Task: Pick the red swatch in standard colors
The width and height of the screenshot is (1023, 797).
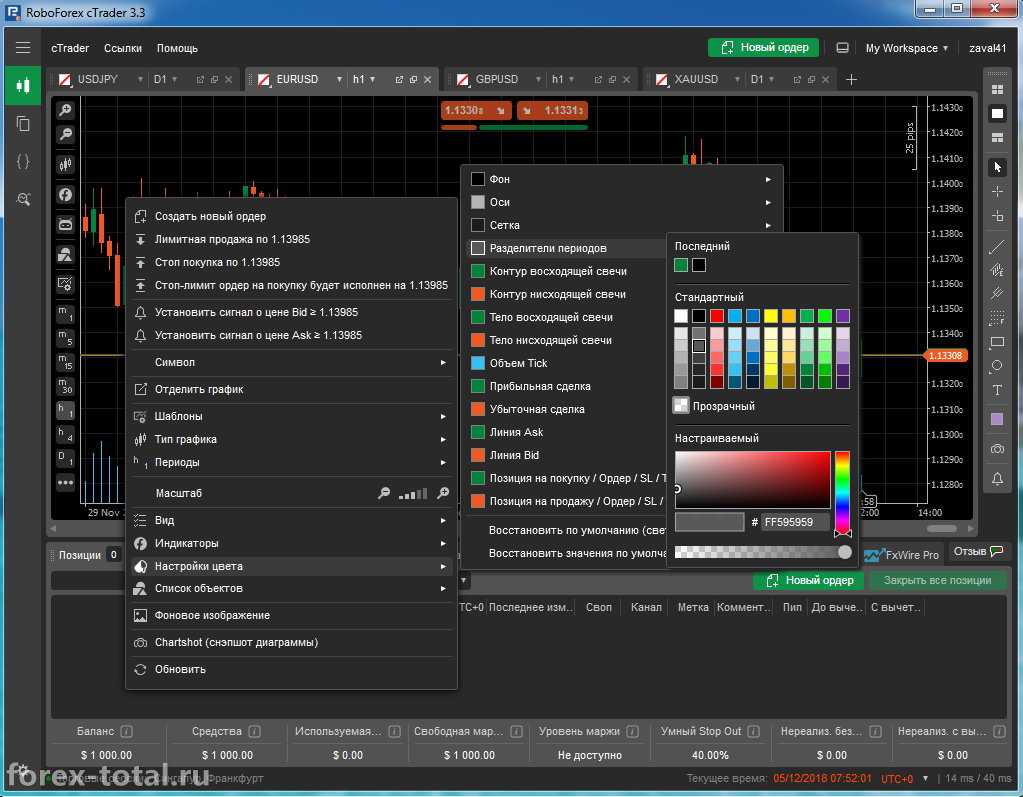Action: [x=717, y=316]
